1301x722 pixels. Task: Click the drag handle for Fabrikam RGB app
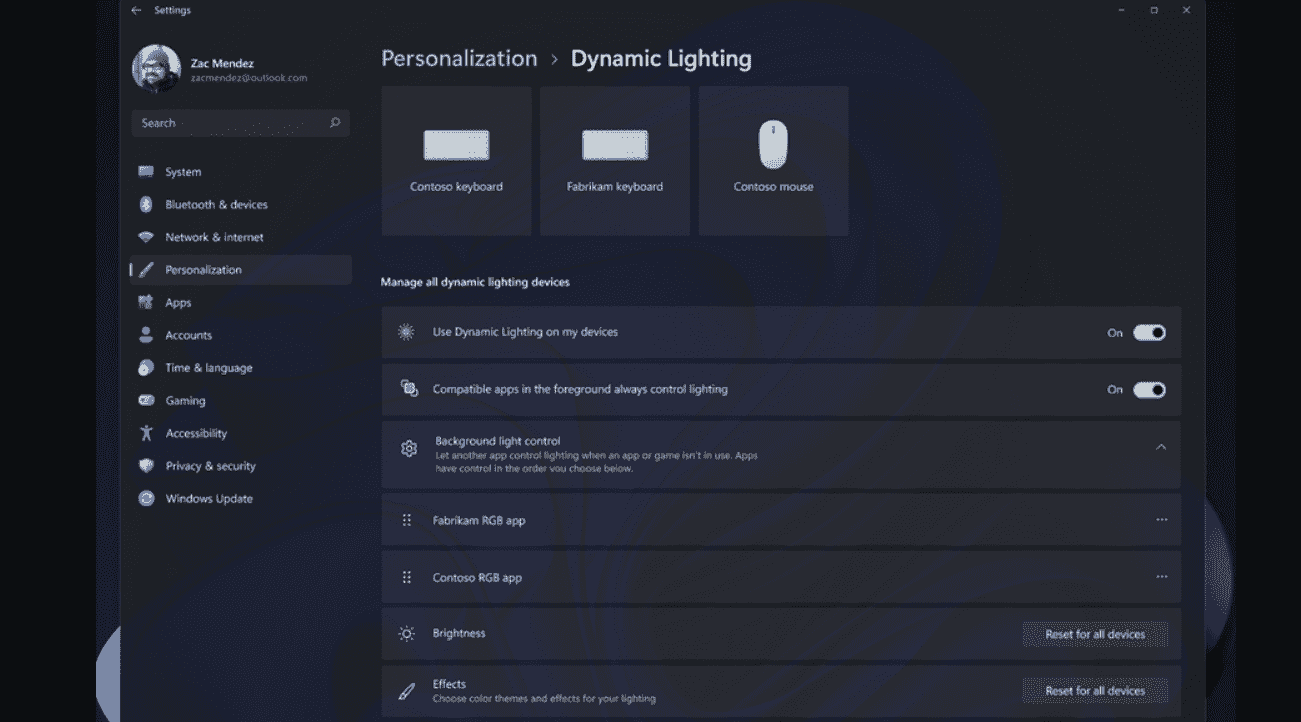click(x=407, y=520)
